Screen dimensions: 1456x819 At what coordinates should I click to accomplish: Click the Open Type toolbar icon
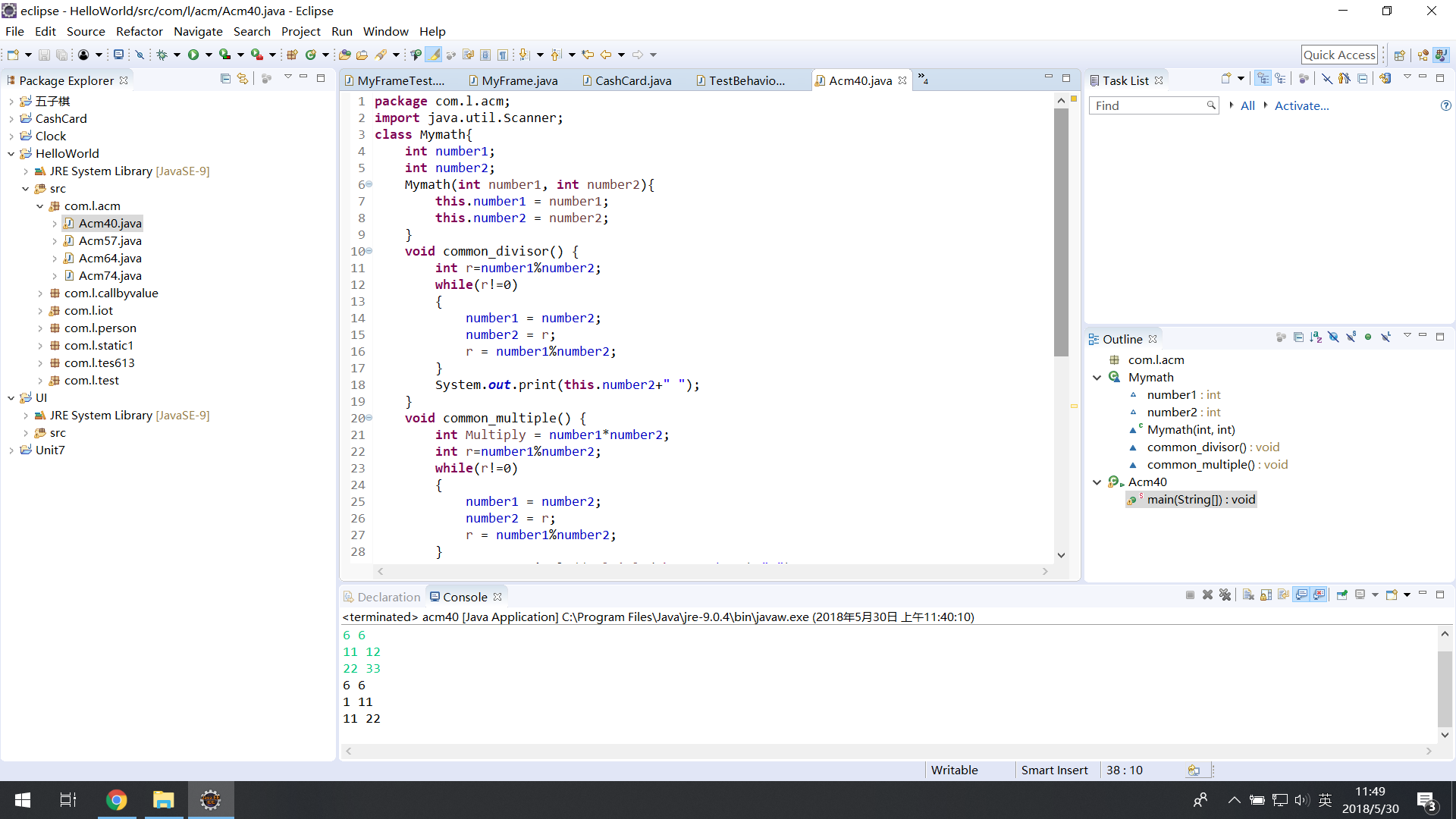point(345,55)
